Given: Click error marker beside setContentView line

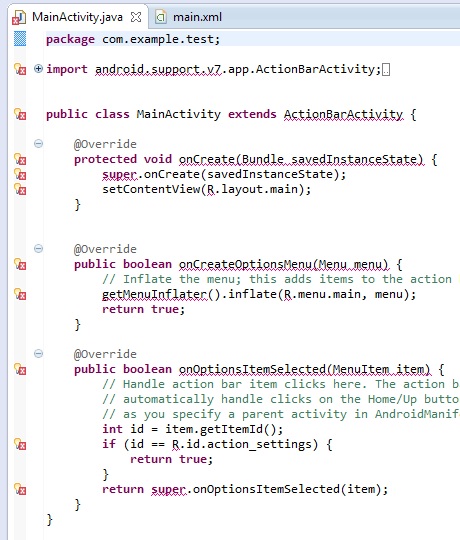Looking at the screenshot, I should coord(20,189).
